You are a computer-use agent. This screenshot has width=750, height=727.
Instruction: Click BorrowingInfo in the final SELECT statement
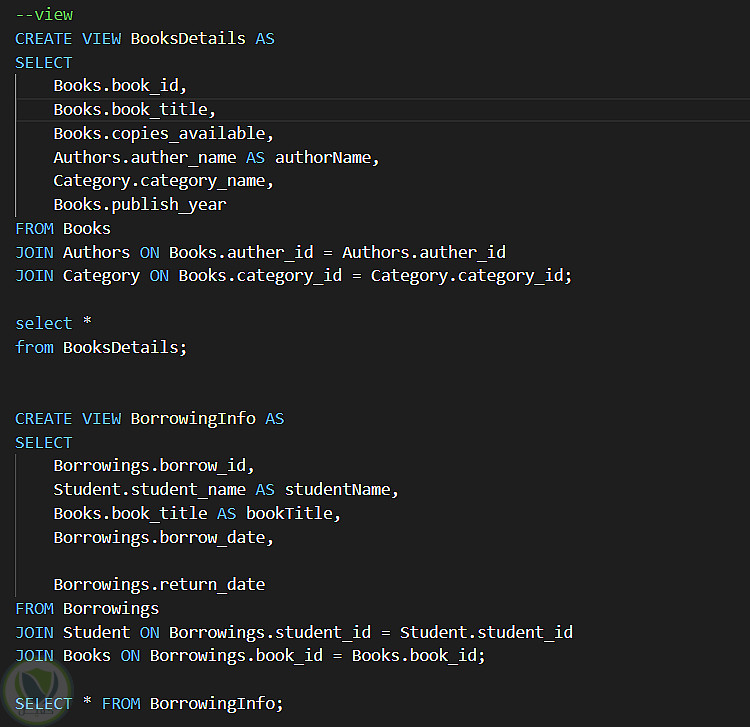pos(212,704)
